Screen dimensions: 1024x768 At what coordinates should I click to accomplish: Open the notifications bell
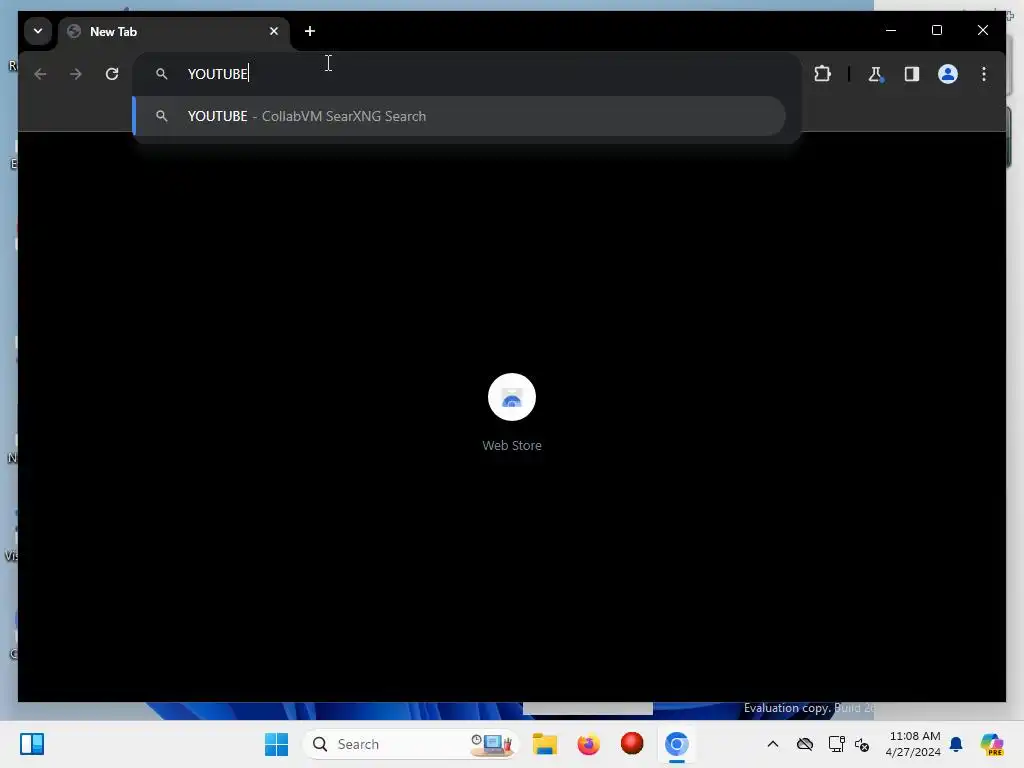956,744
